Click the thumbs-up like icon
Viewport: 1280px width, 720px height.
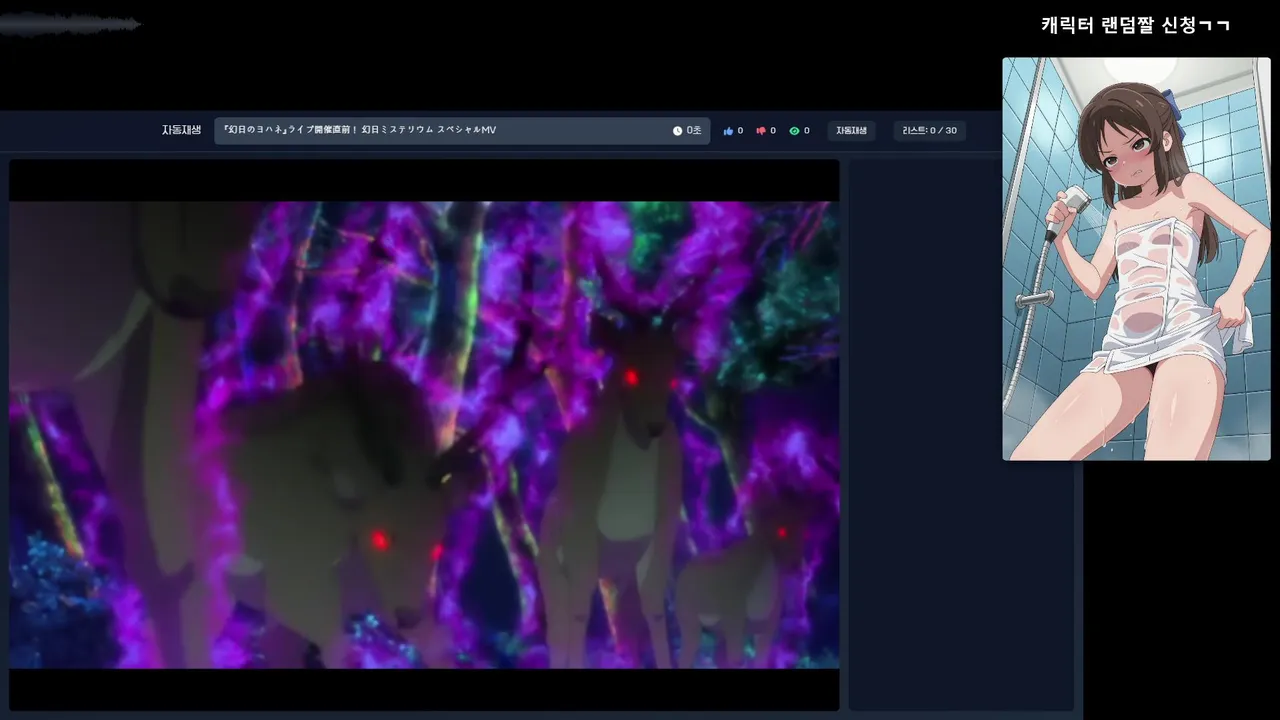(728, 131)
